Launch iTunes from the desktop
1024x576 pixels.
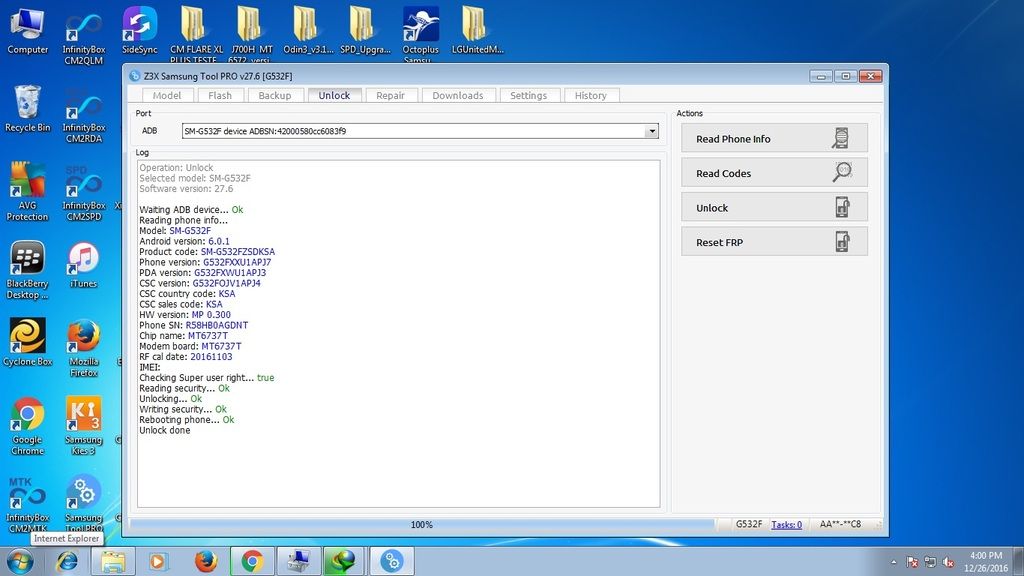point(83,262)
